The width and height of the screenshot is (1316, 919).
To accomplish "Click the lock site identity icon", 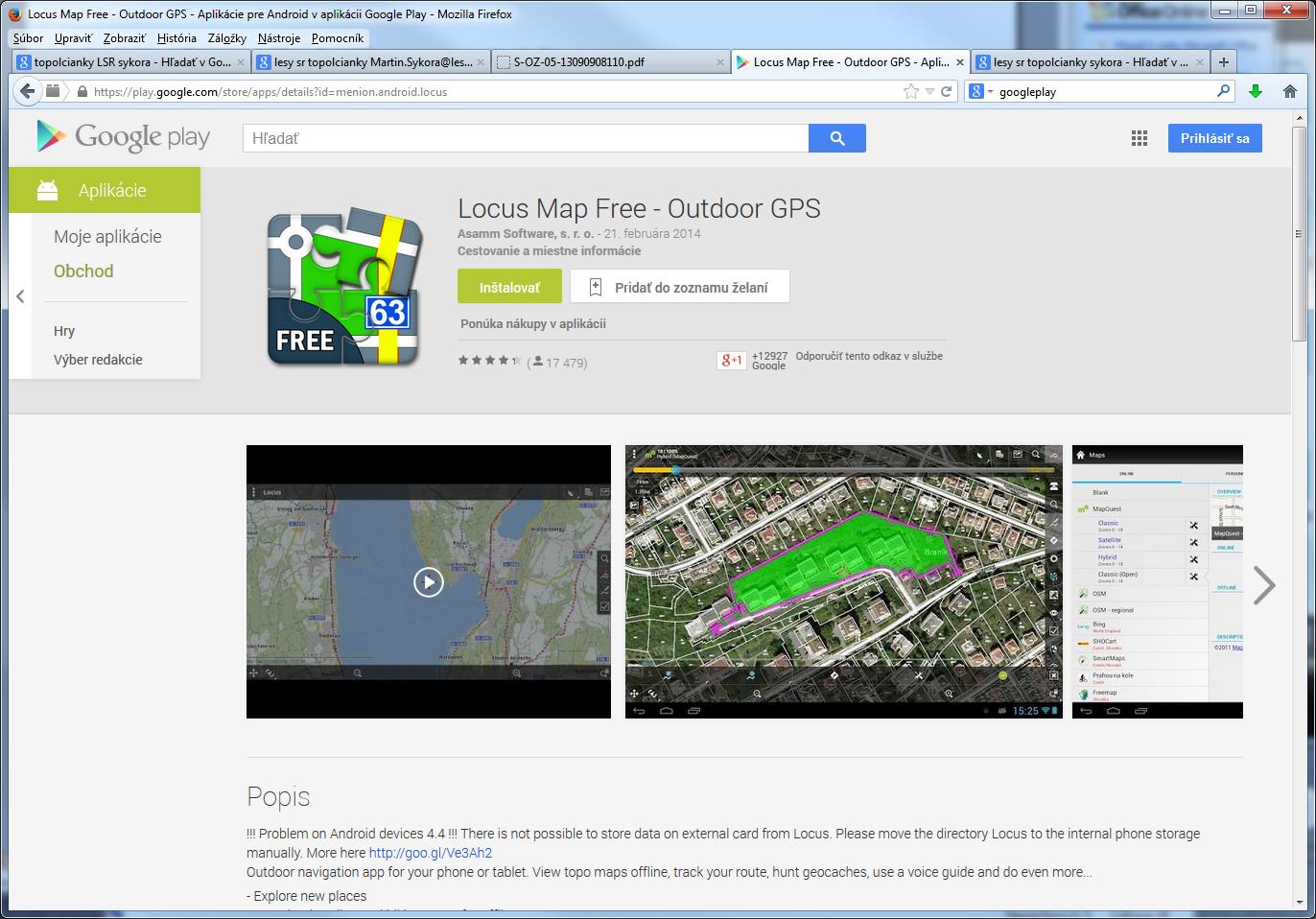I will point(82,92).
